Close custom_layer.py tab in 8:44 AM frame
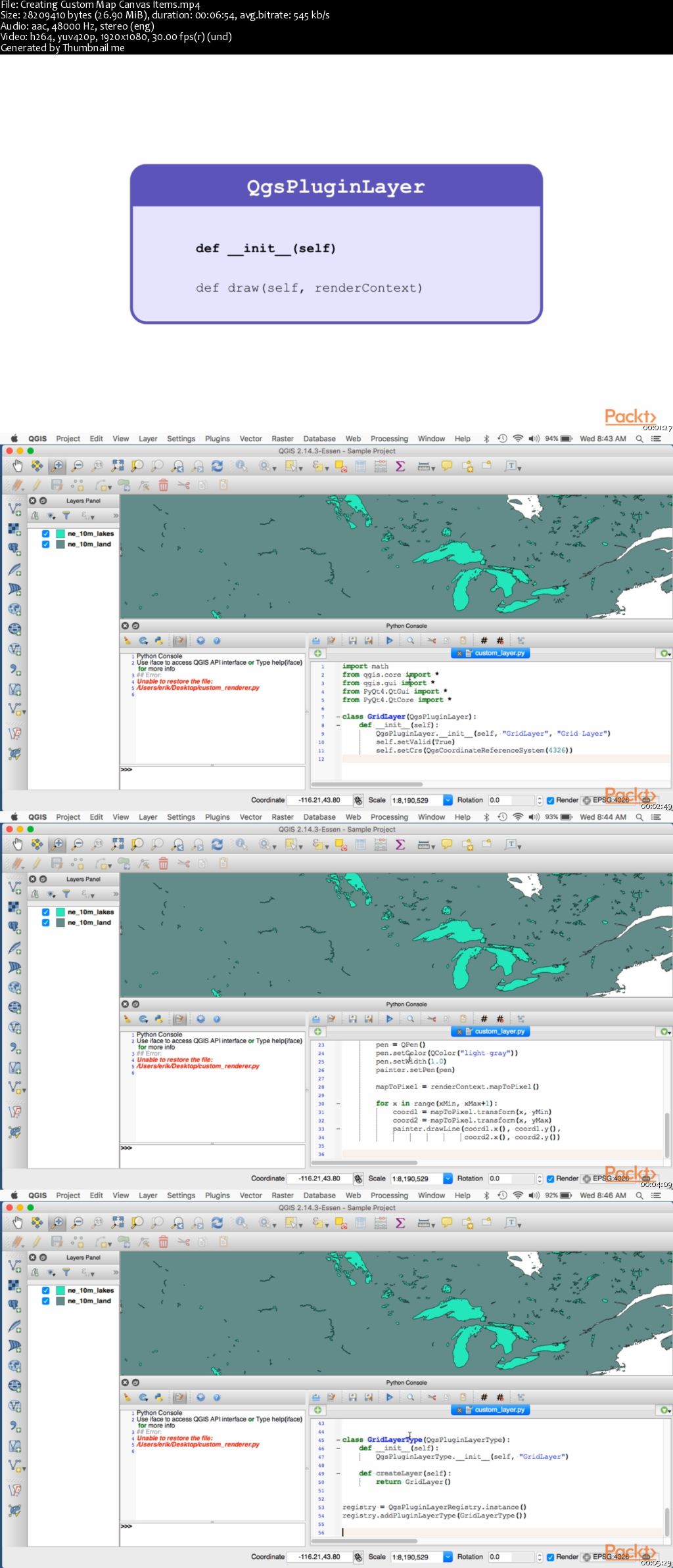Screen dimensions: 673x1568 [459, 1032]
